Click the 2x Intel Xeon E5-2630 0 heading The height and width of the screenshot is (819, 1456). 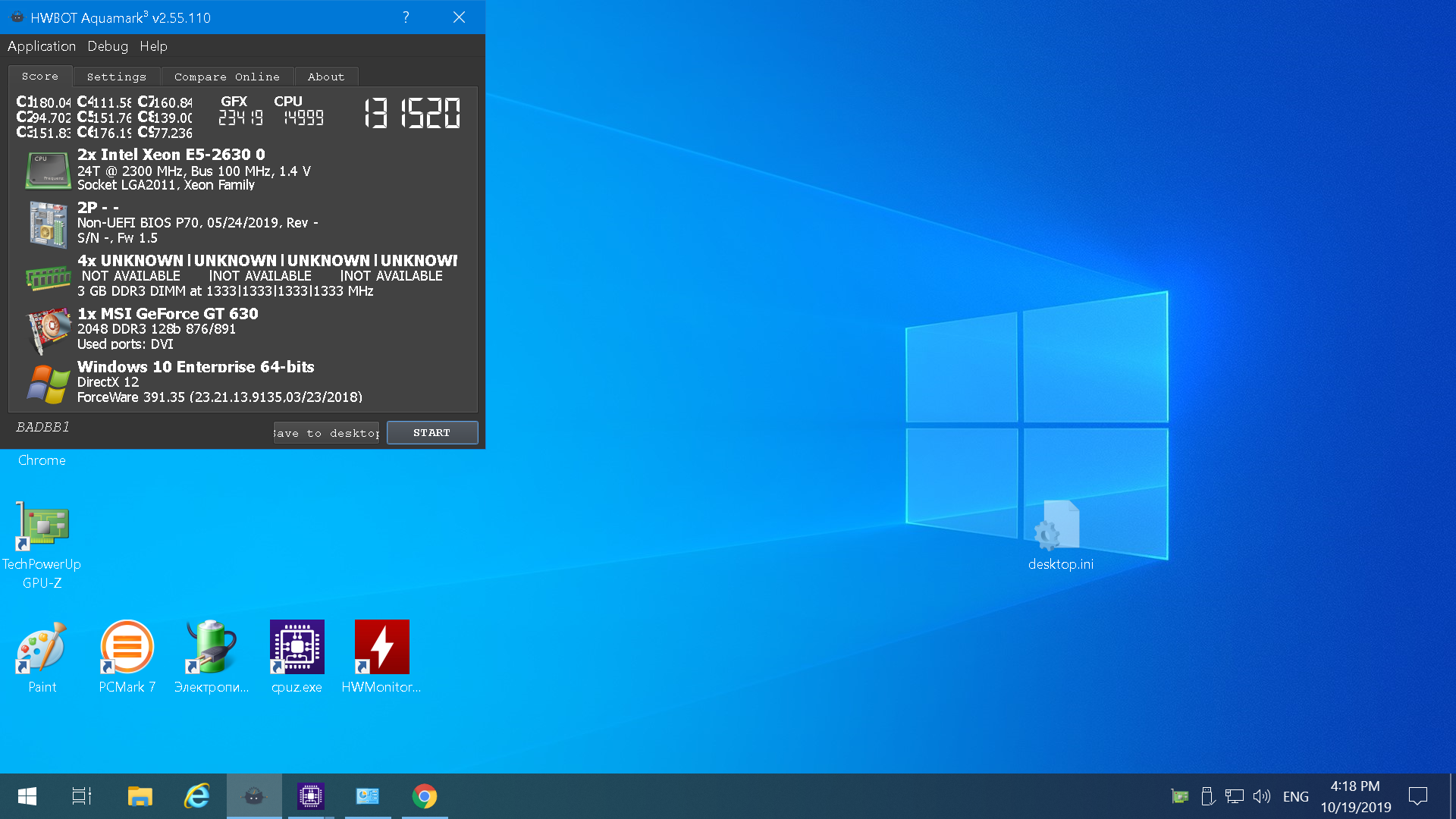click(x=171, y=154)
